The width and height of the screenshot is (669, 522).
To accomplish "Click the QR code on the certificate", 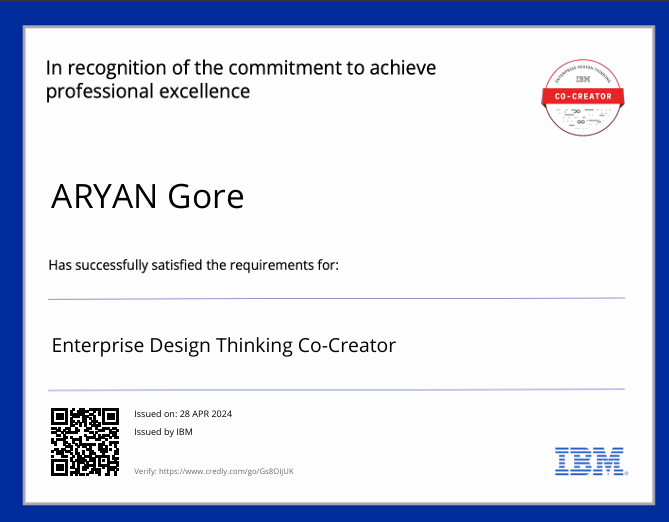I will 85,442.
